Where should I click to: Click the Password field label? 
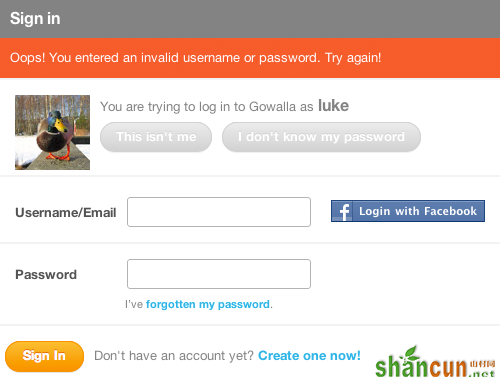(46, 275)
